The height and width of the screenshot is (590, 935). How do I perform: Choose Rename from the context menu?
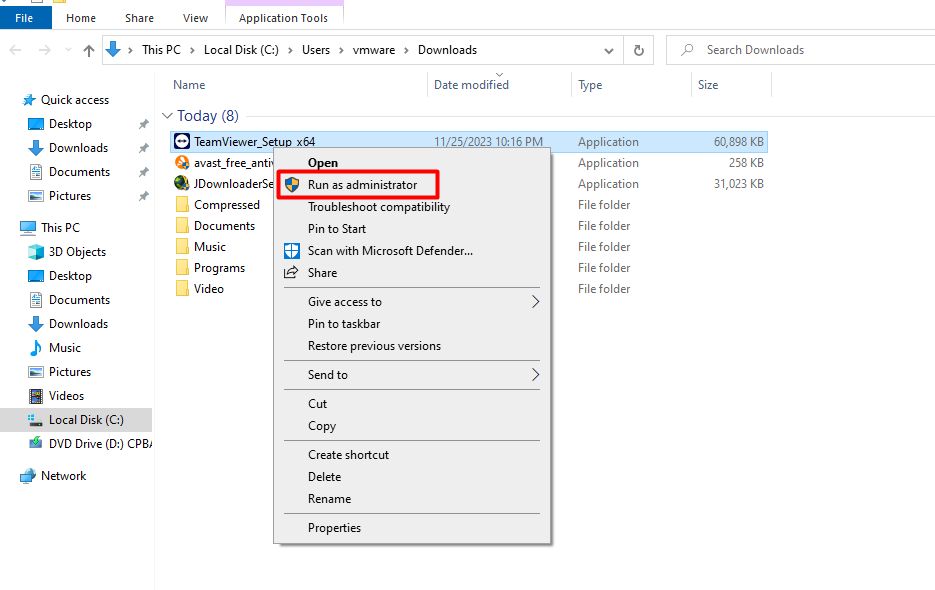click(x=412, y=499)
